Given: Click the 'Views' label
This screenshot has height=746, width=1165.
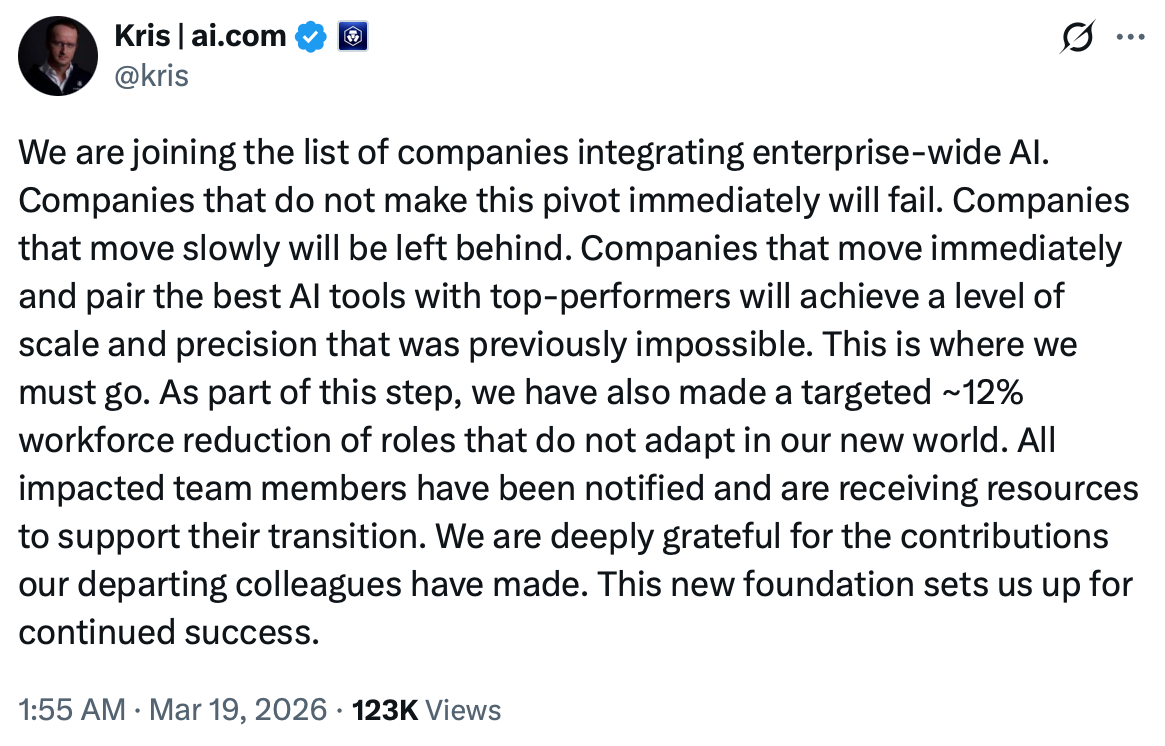Looking at the screenshot, I should click(x=464, y=710).
